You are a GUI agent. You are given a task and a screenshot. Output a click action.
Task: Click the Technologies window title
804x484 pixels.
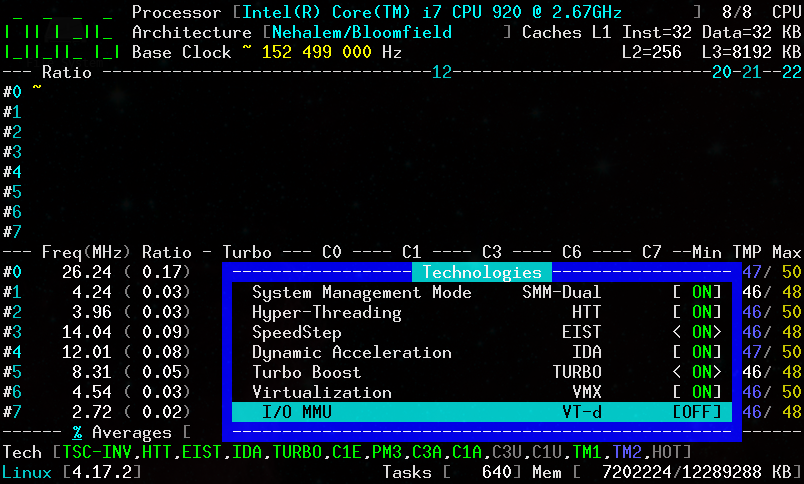coord(482,272)
